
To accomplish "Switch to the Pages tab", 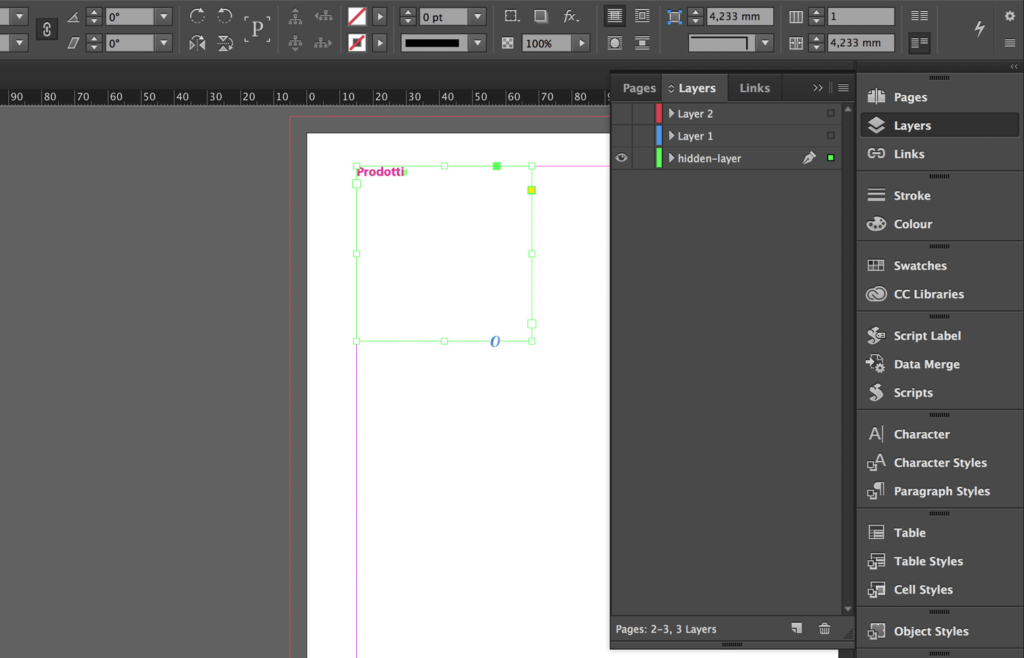I will (639, 87).
